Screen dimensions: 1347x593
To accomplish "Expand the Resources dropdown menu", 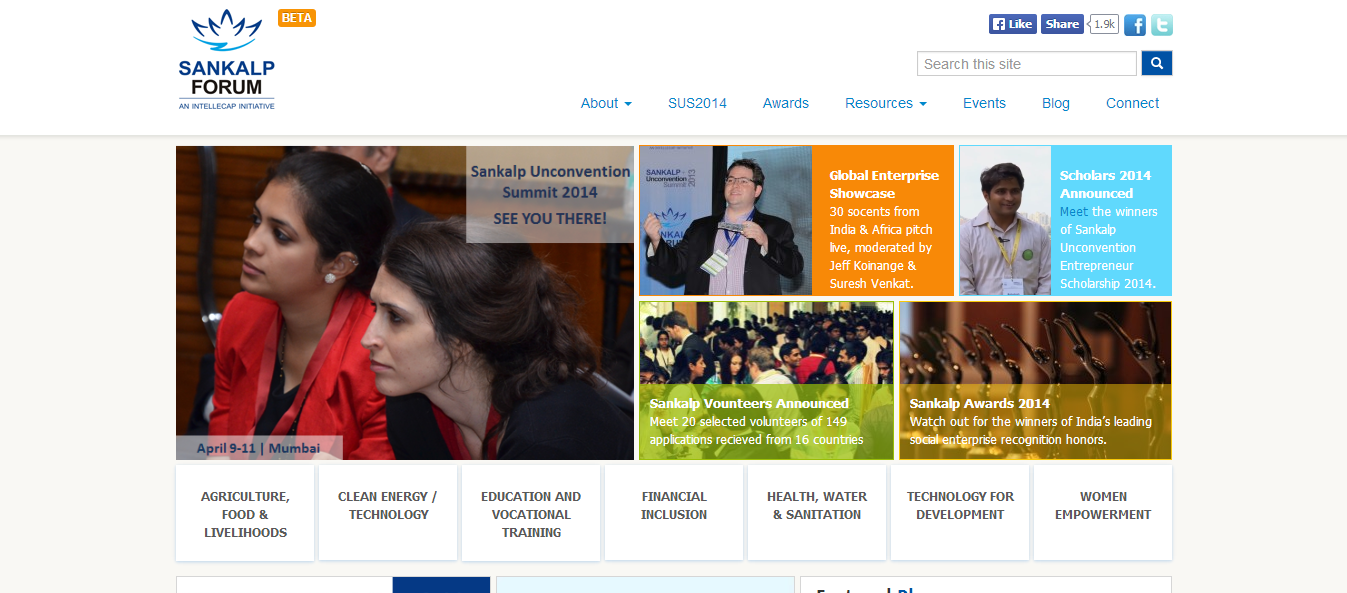I will [x=886, y=103].
